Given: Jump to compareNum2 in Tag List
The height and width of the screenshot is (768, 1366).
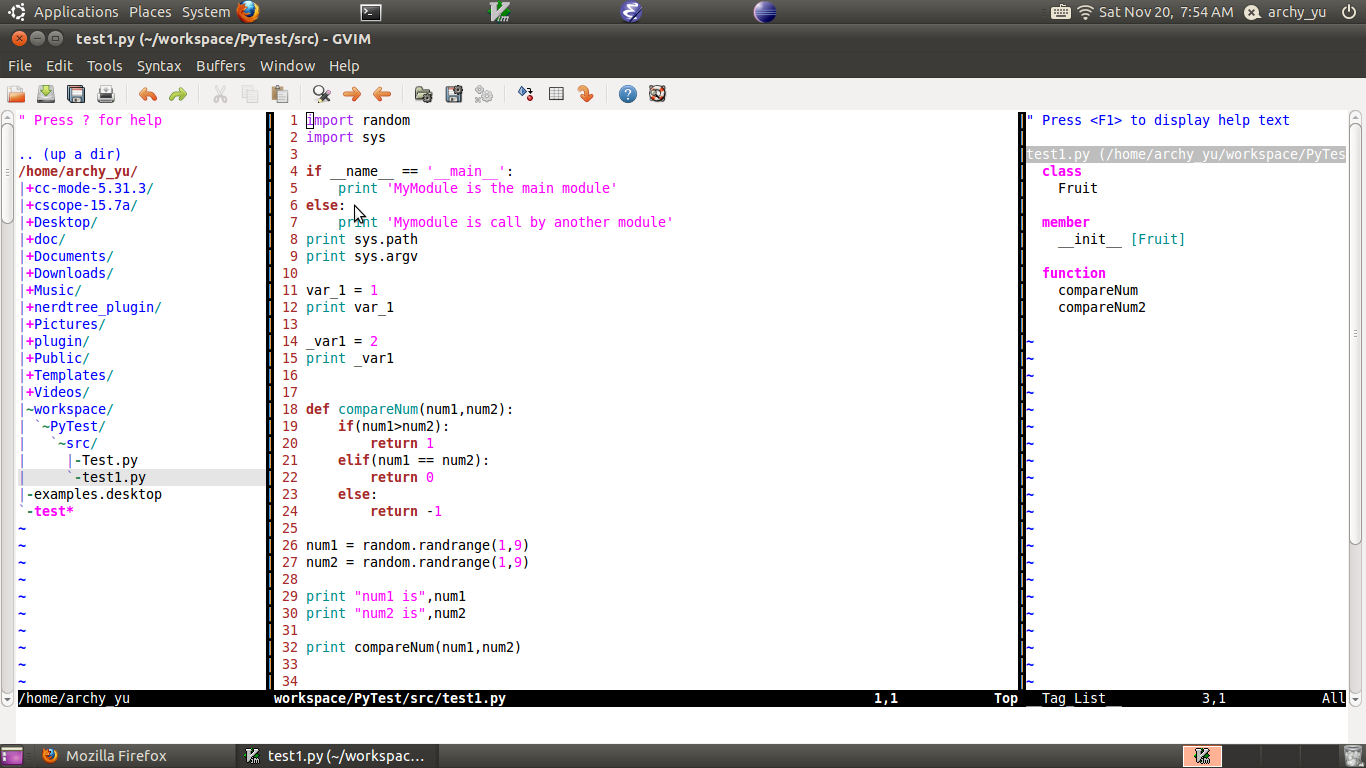Looking at the screenshot, I should point(1101,307).
